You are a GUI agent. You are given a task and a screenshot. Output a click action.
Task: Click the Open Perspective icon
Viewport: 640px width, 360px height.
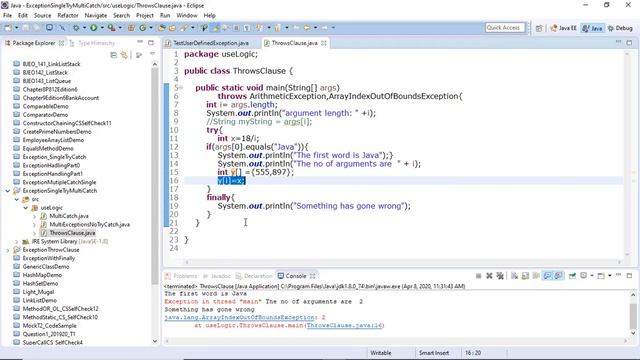539,28
